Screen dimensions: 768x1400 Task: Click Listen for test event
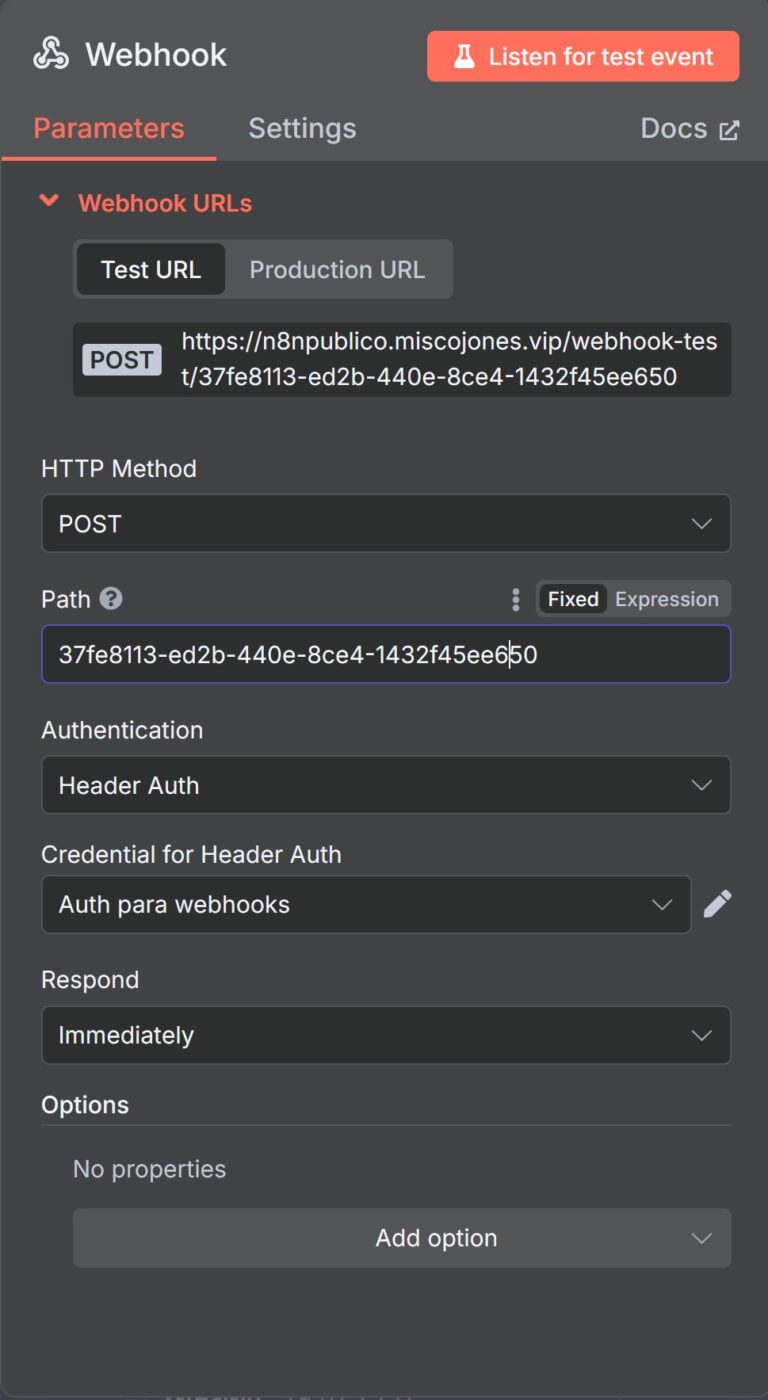583,56
